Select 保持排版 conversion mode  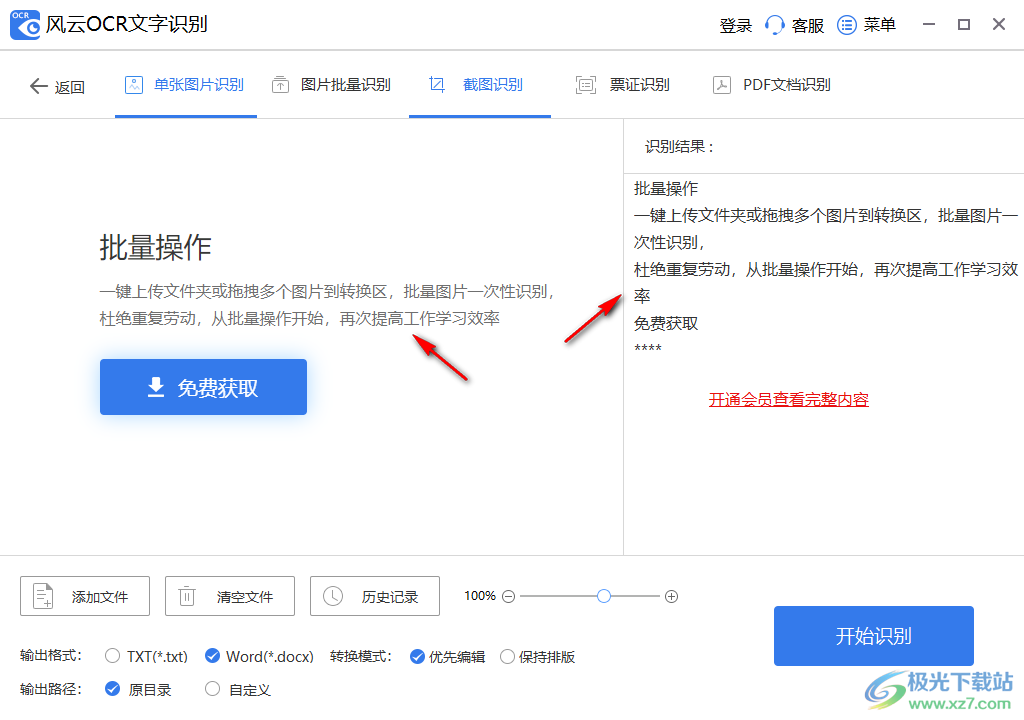(507, 657)
